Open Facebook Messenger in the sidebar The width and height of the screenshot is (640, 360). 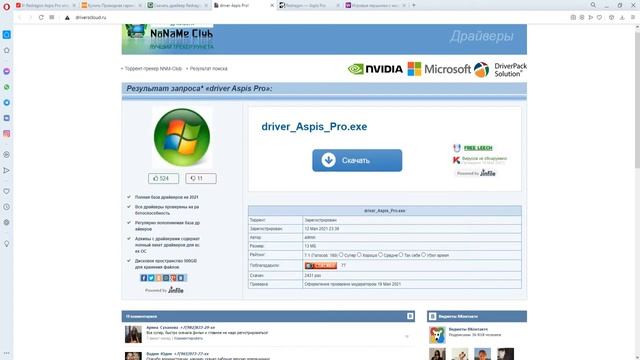(x=7, y=71)
